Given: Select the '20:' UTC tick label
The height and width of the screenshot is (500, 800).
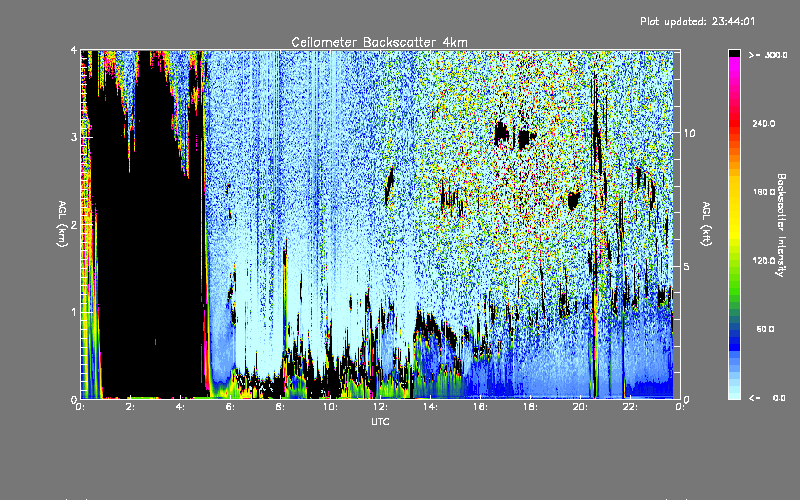Looking at the screenshot, I should [x=580, y=407].
